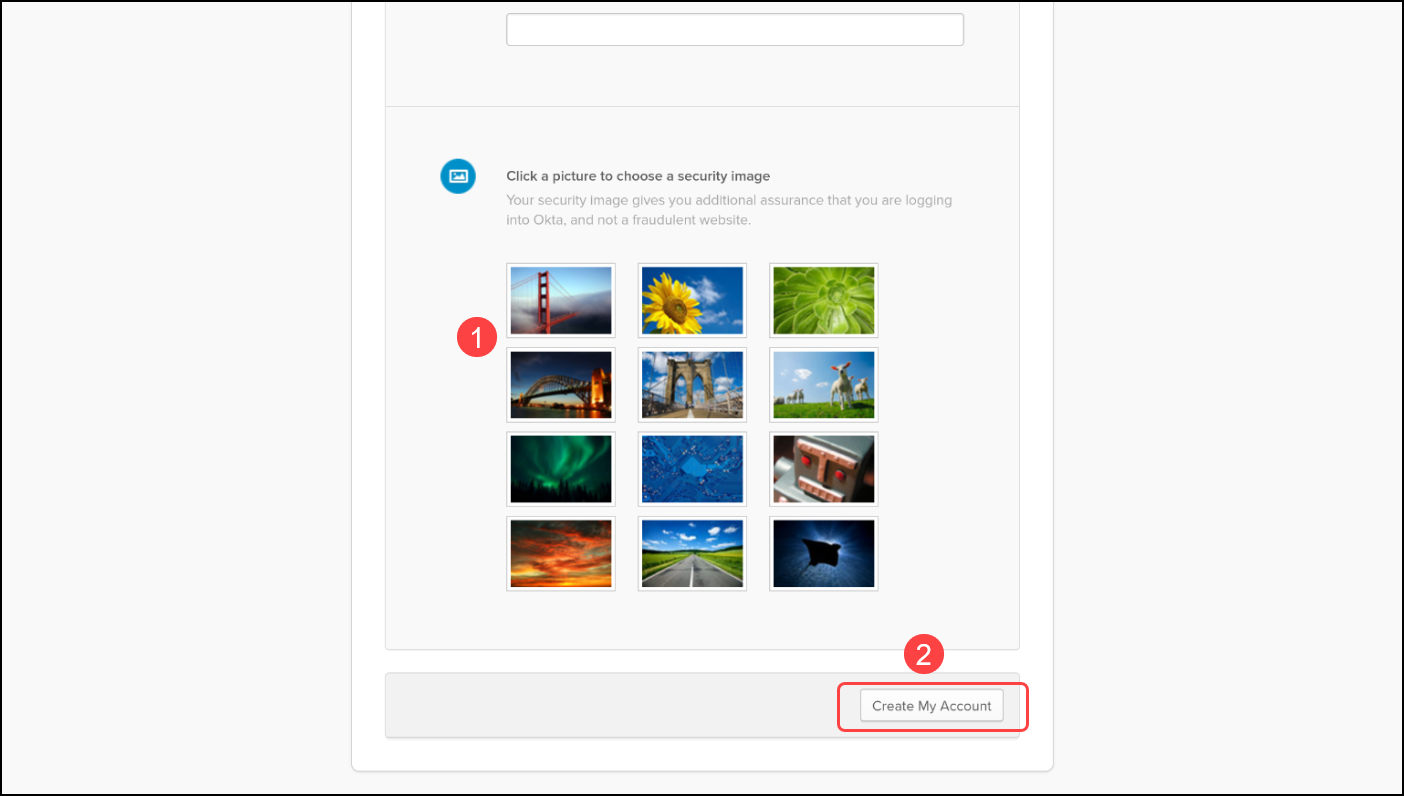Focus the empty text input field

tap(735, 29)
